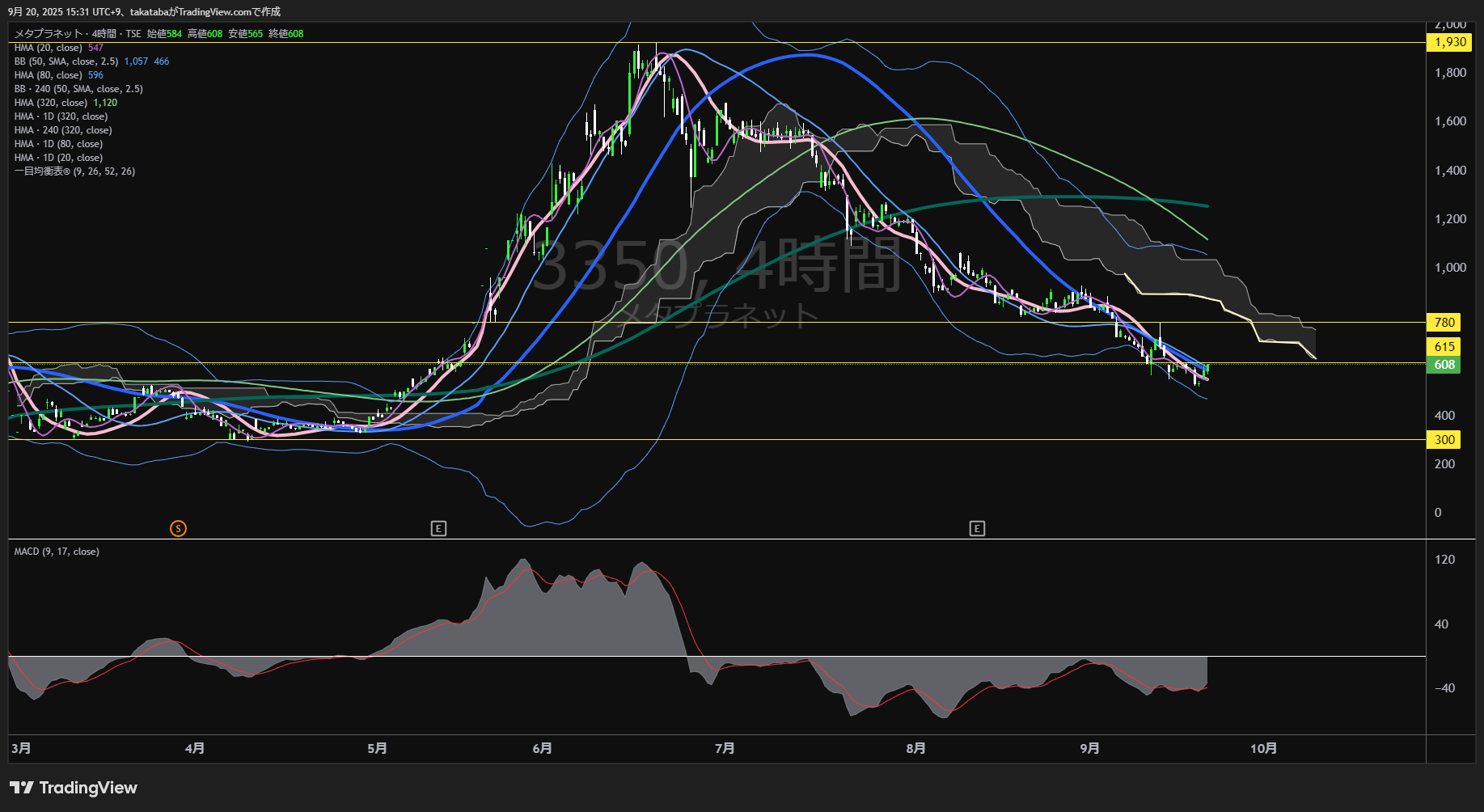Select the 780 price line label
Viewport: 1484px width, 812px height.
(1444, 323)
